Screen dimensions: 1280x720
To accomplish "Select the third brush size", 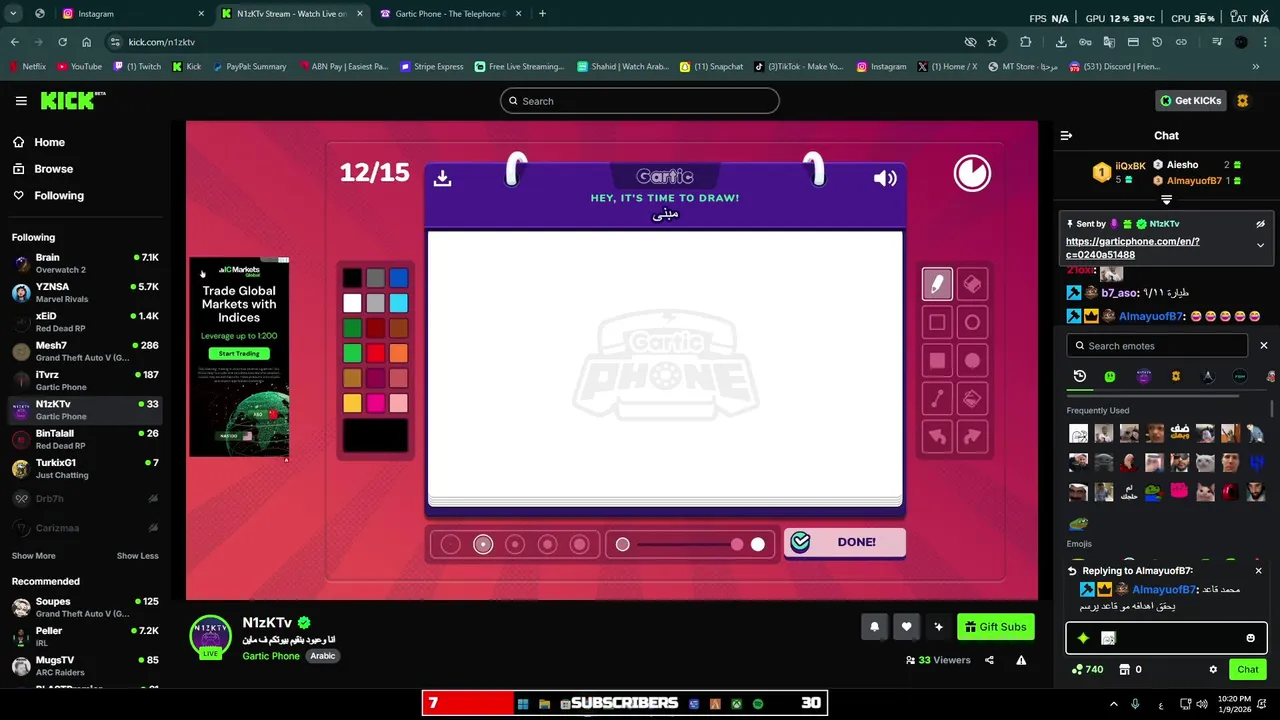I will pyautogui.click(x=515, y=544).
